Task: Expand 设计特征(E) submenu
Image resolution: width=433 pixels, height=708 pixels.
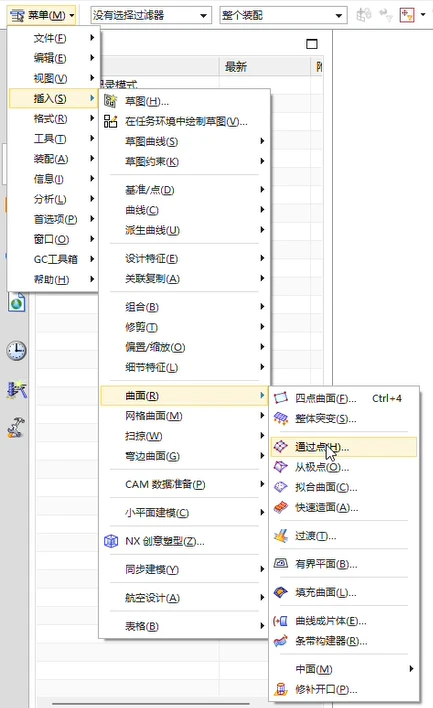Action: coord(185,258)
